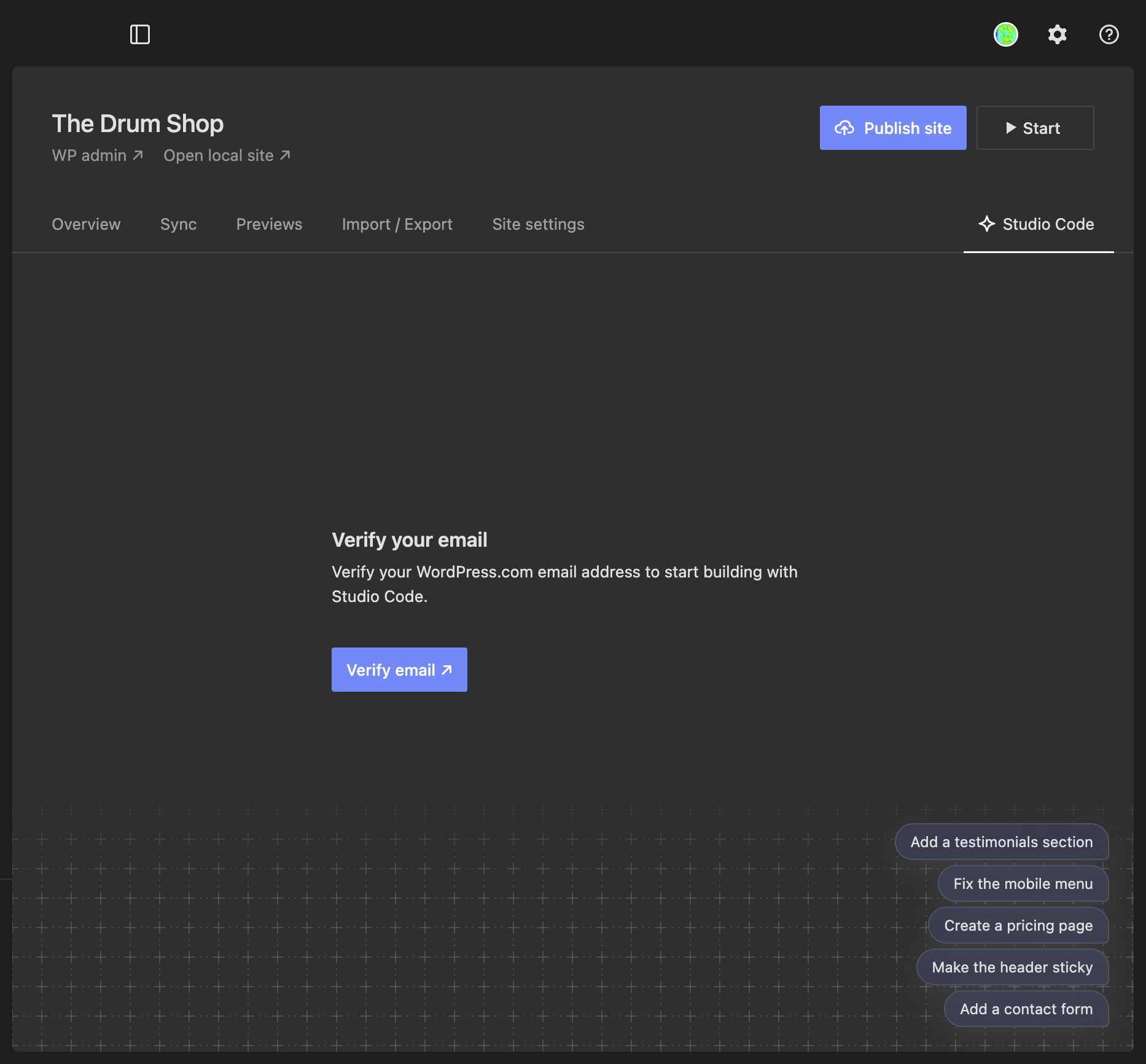Pick the Fix the mobile menu suggestion
This screenshot has width=1146, height=1064.
click(1023, 883)
